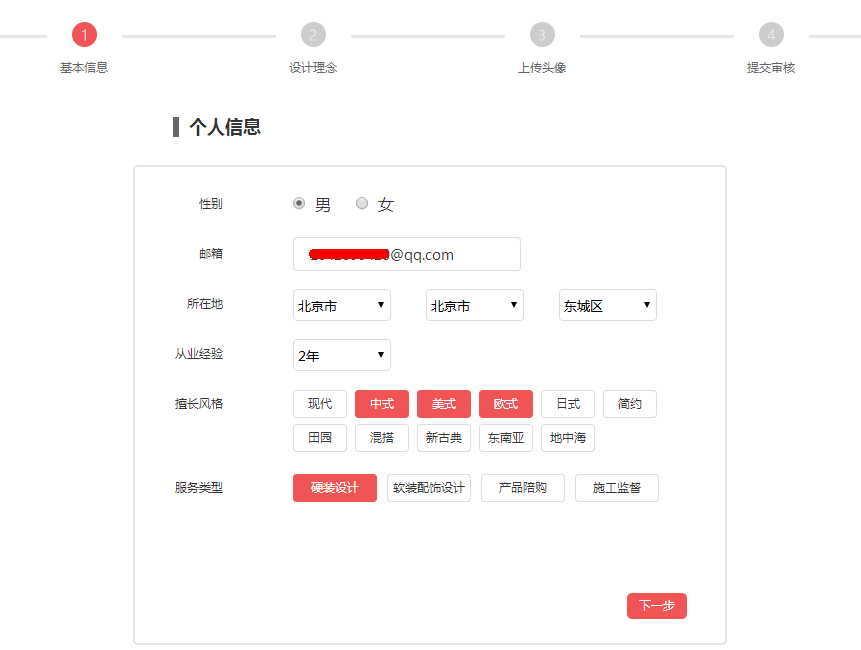Click step 3 circle 上传头像
861x650 pixels.
542,35
